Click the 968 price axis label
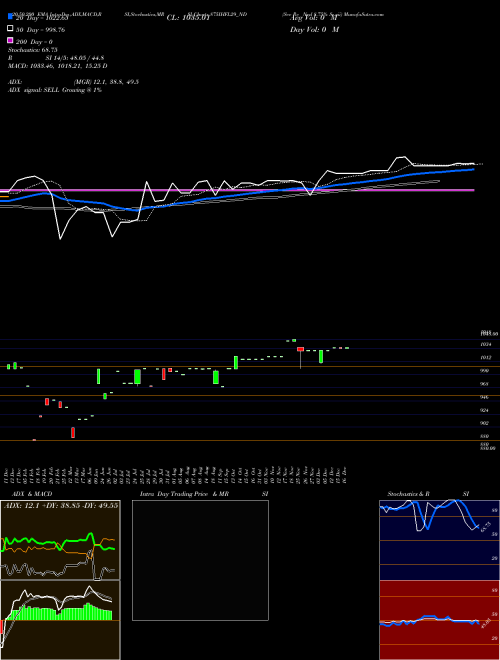The width and height of the screenshot is (500, 660). [485, 384]
